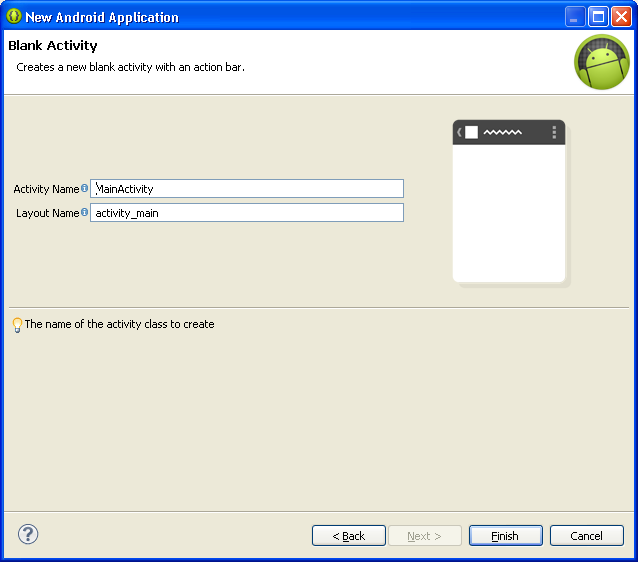The width and height of the screenshot is (638, 562).
Task: Click the lightbulb tip icon
Action: (x=17, y=325)
